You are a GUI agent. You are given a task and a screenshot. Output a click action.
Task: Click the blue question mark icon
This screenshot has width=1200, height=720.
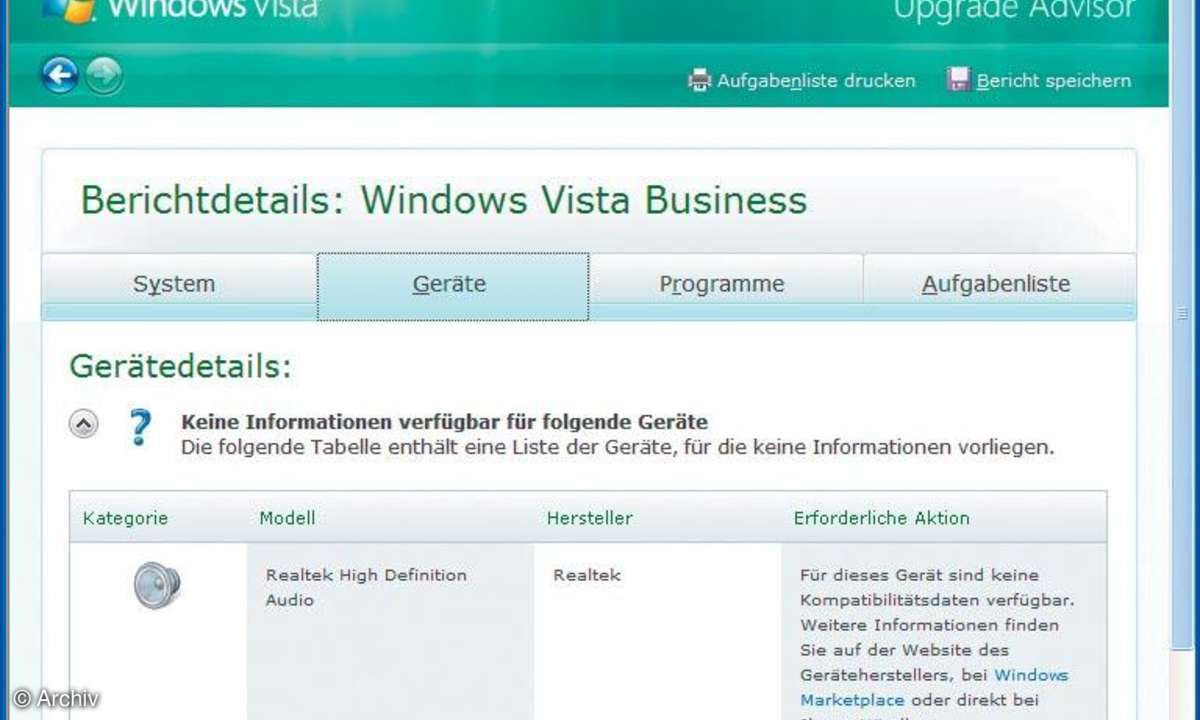(140, 427)
